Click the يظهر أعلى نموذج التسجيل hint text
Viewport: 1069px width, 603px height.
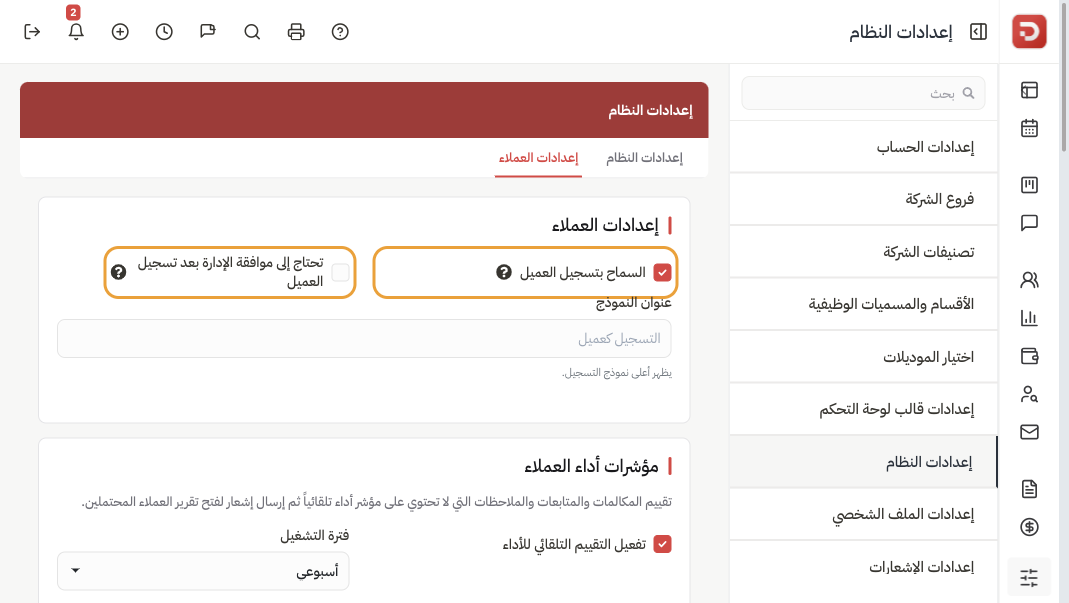pos(617,373)
